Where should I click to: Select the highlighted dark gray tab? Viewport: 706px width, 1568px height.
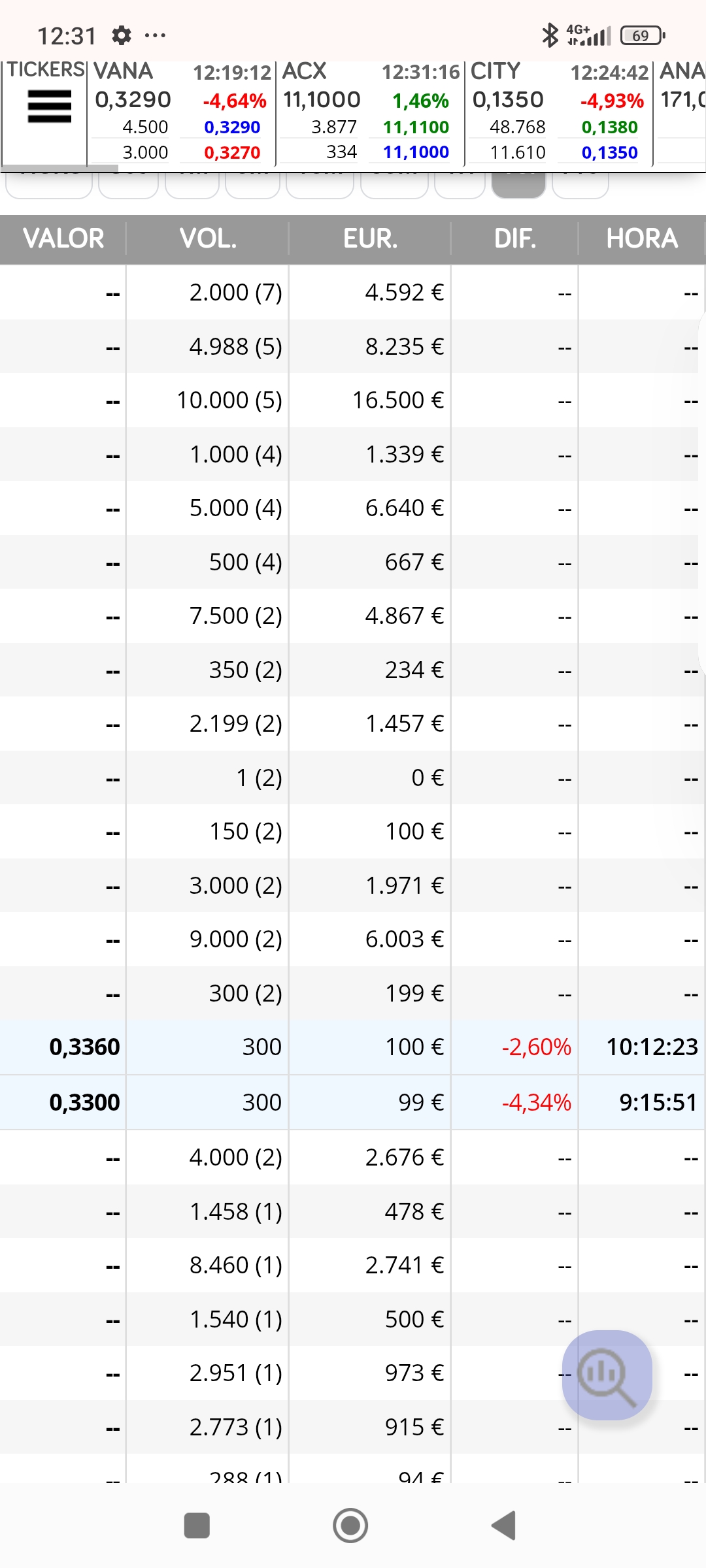(x=518, y=186)
